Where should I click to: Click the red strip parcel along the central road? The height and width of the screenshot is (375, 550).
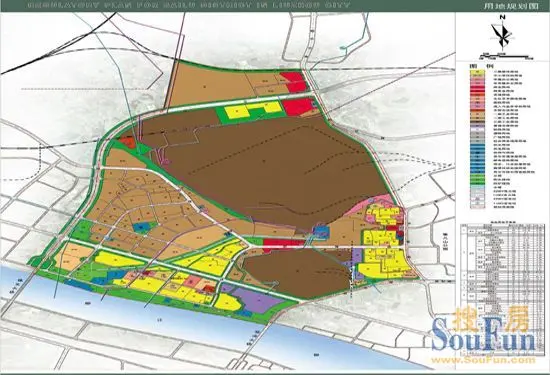click(x=283, y=243)
